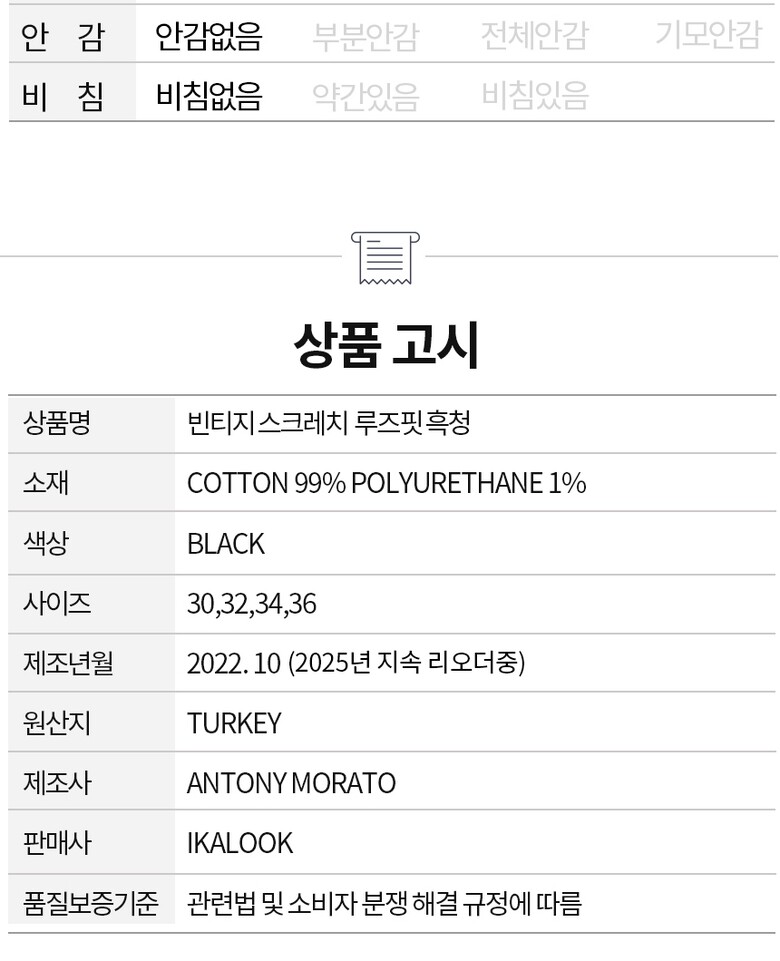Click the sizes 30,32,34,36 value

tap(252, 604)
